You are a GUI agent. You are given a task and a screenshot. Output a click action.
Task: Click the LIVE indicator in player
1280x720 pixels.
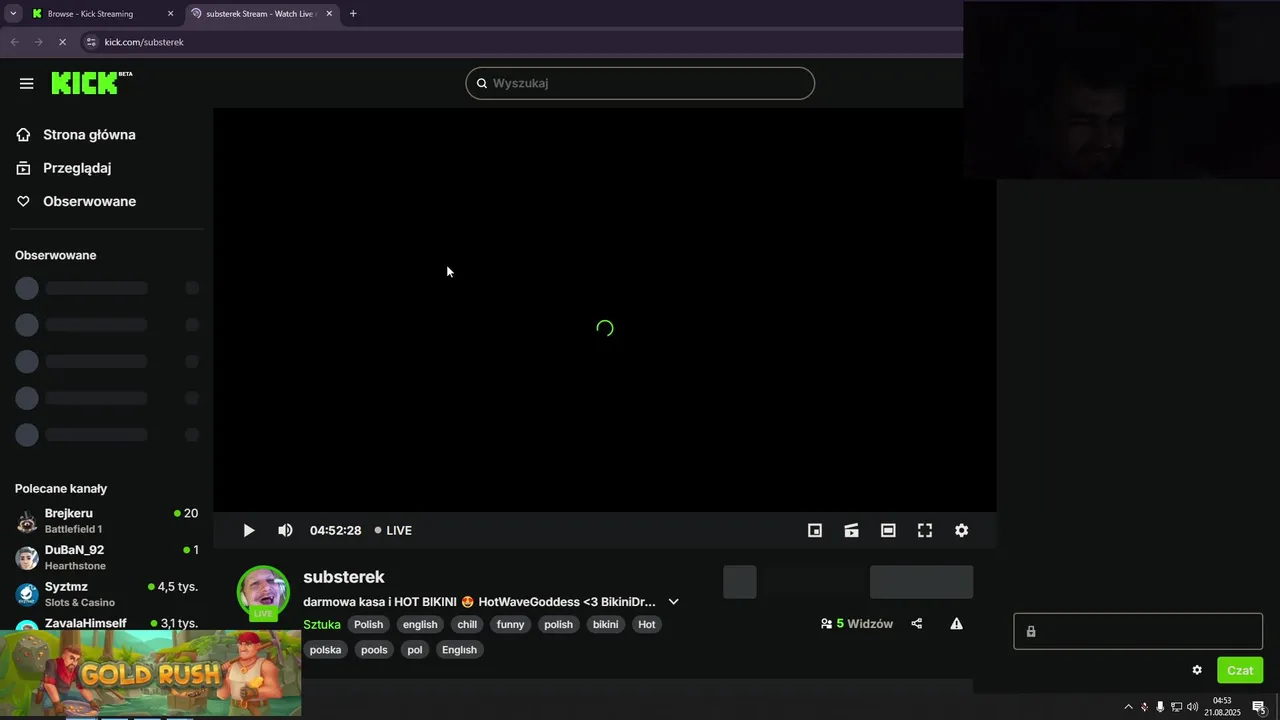tap(393, 531)
